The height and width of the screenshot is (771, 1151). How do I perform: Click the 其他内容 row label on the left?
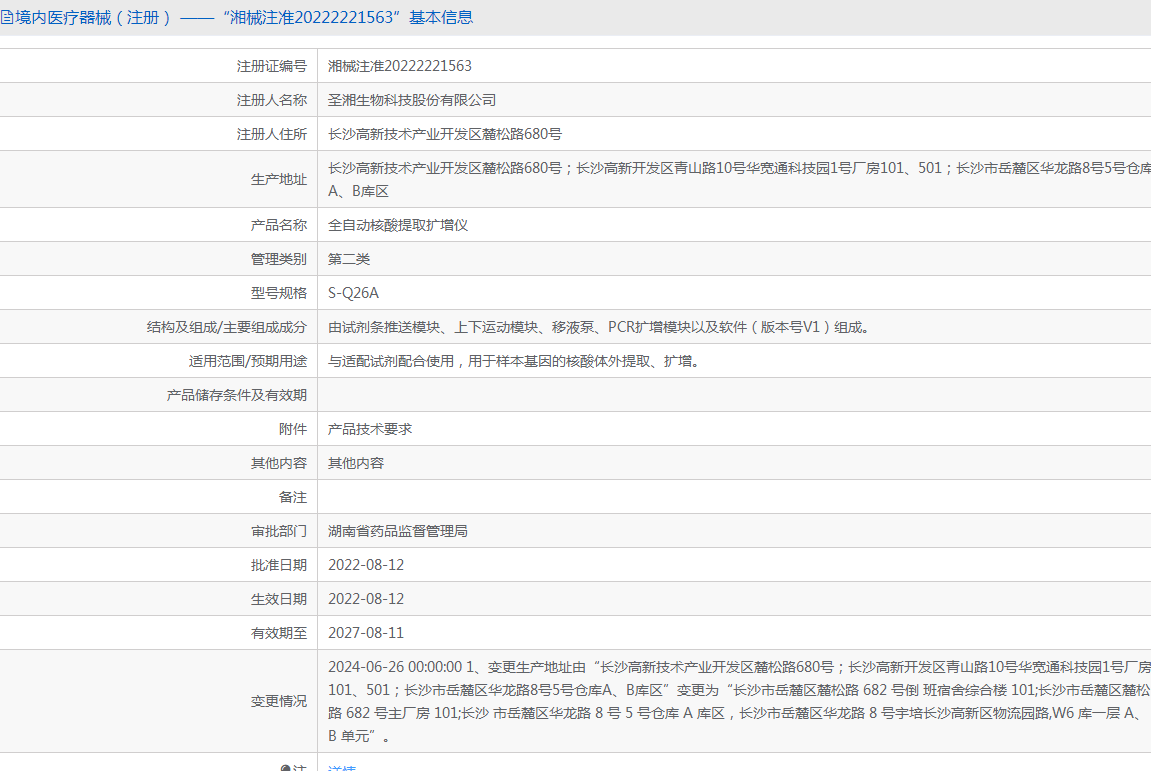pos(279,463)
